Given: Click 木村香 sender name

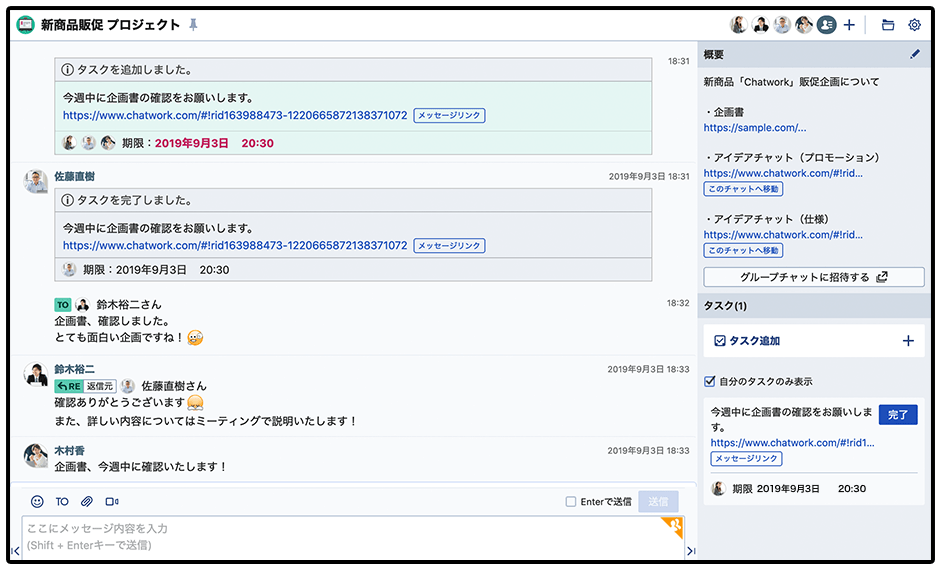Looking at the screenshot, I should (x=70, y=450).
